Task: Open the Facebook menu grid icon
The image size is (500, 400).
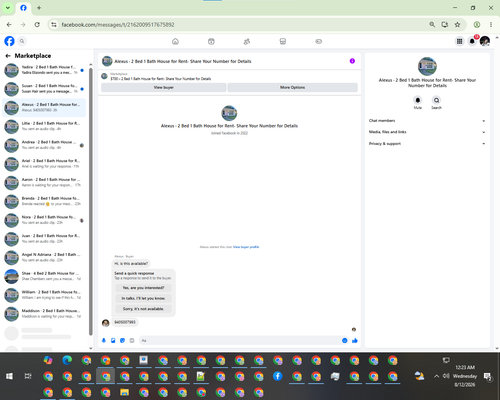Action: click(x=459, y=41)
